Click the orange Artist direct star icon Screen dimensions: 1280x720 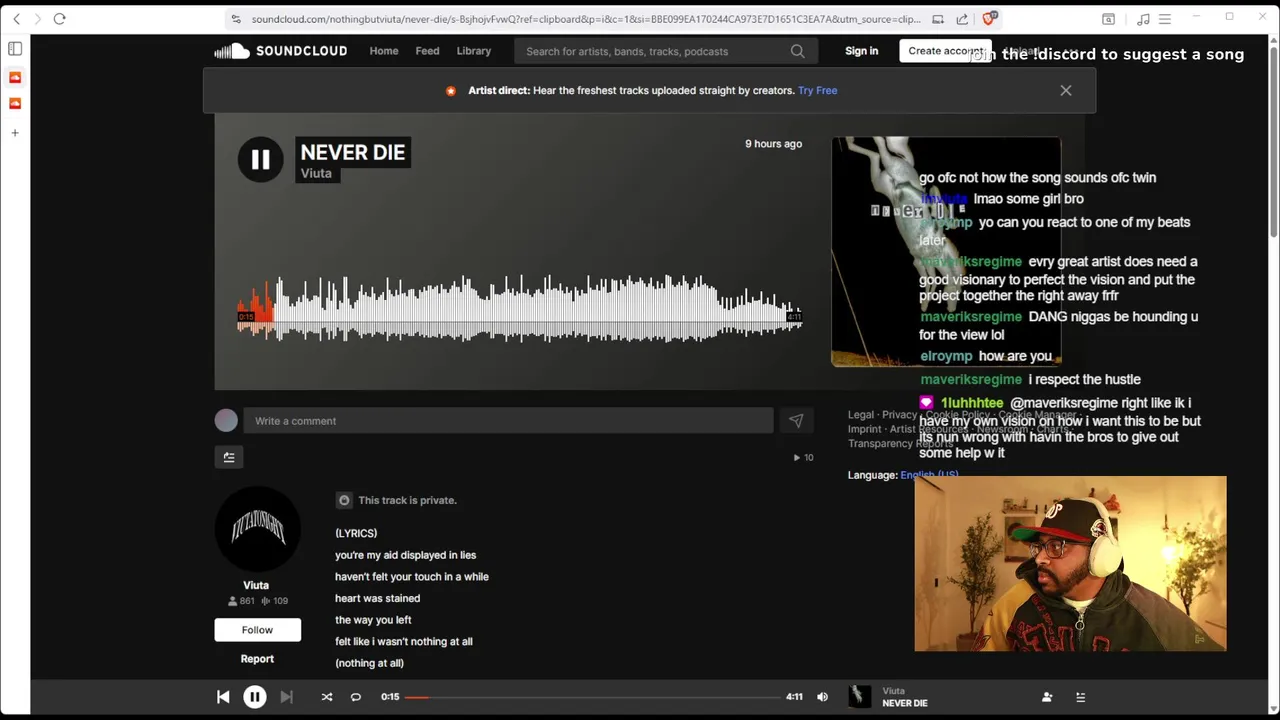(x=451, y=91)
